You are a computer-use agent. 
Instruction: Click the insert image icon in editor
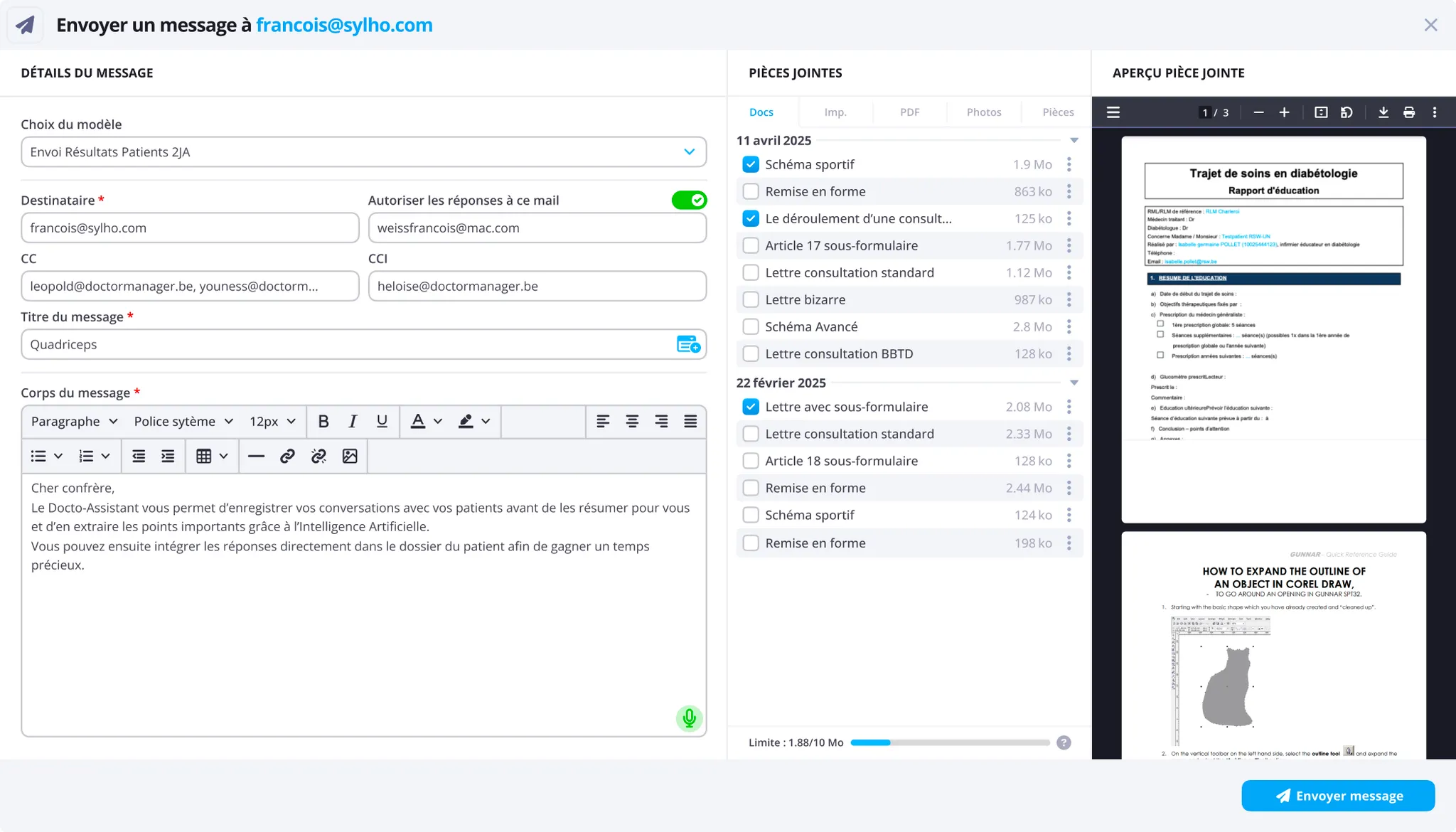coord(350,456)
